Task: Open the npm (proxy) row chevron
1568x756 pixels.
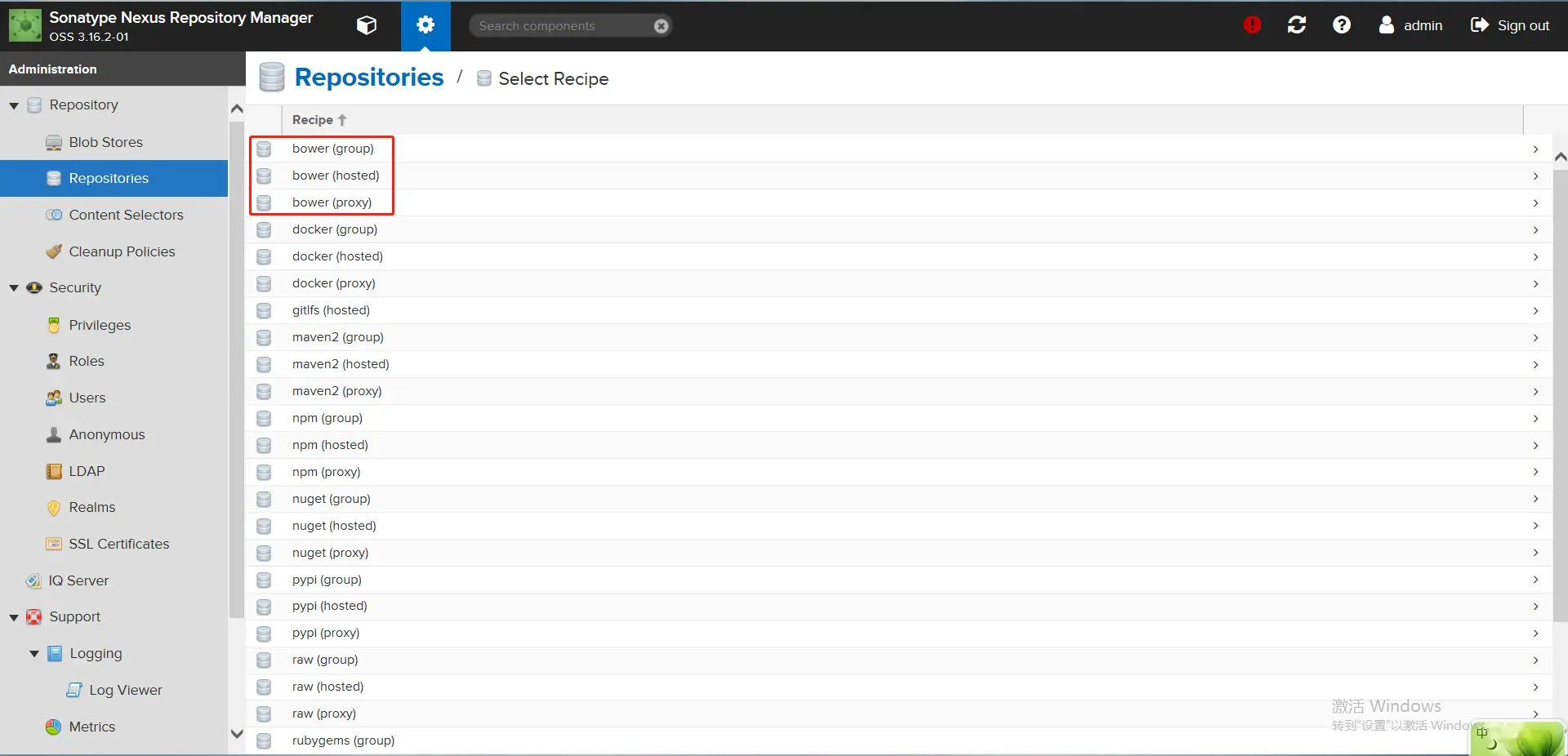Action: pyautogui.click(x=1535, y=472)
